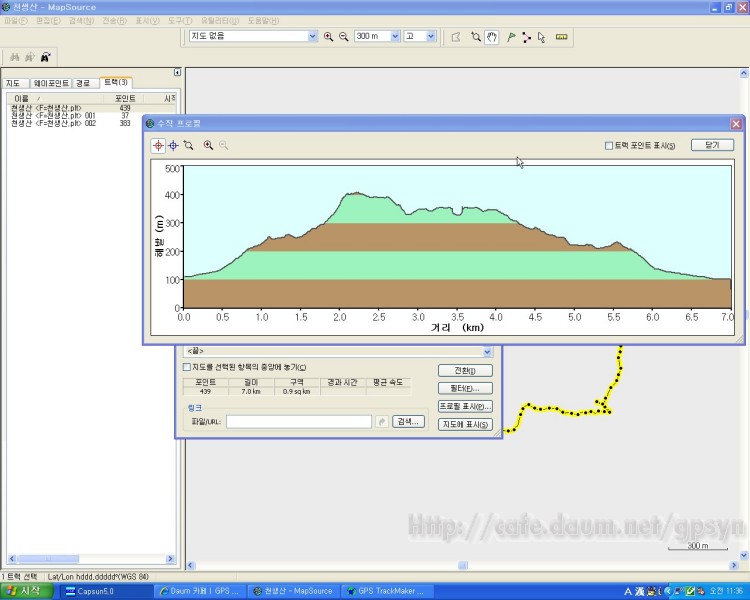750x600 pixels.
Task: Click left panel scroll right arrow
Action: [170, 558]
